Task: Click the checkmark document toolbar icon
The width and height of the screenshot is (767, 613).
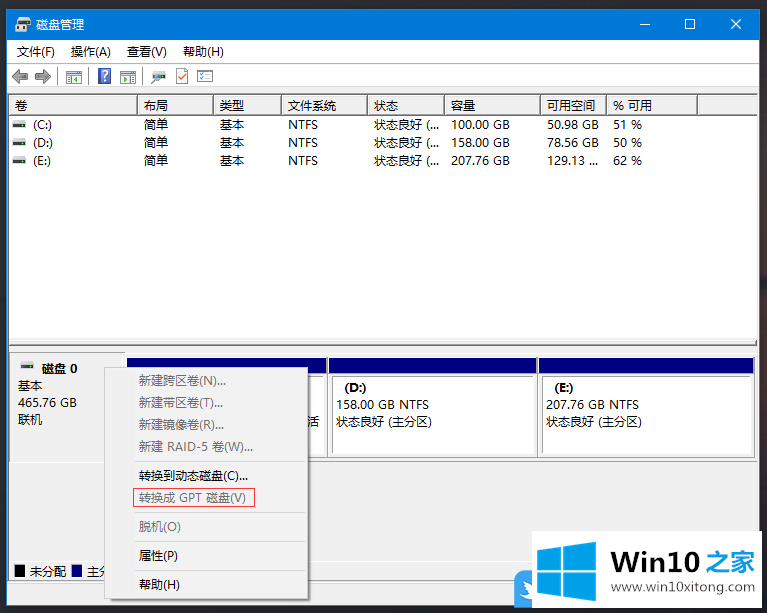Action: [182, 76]
